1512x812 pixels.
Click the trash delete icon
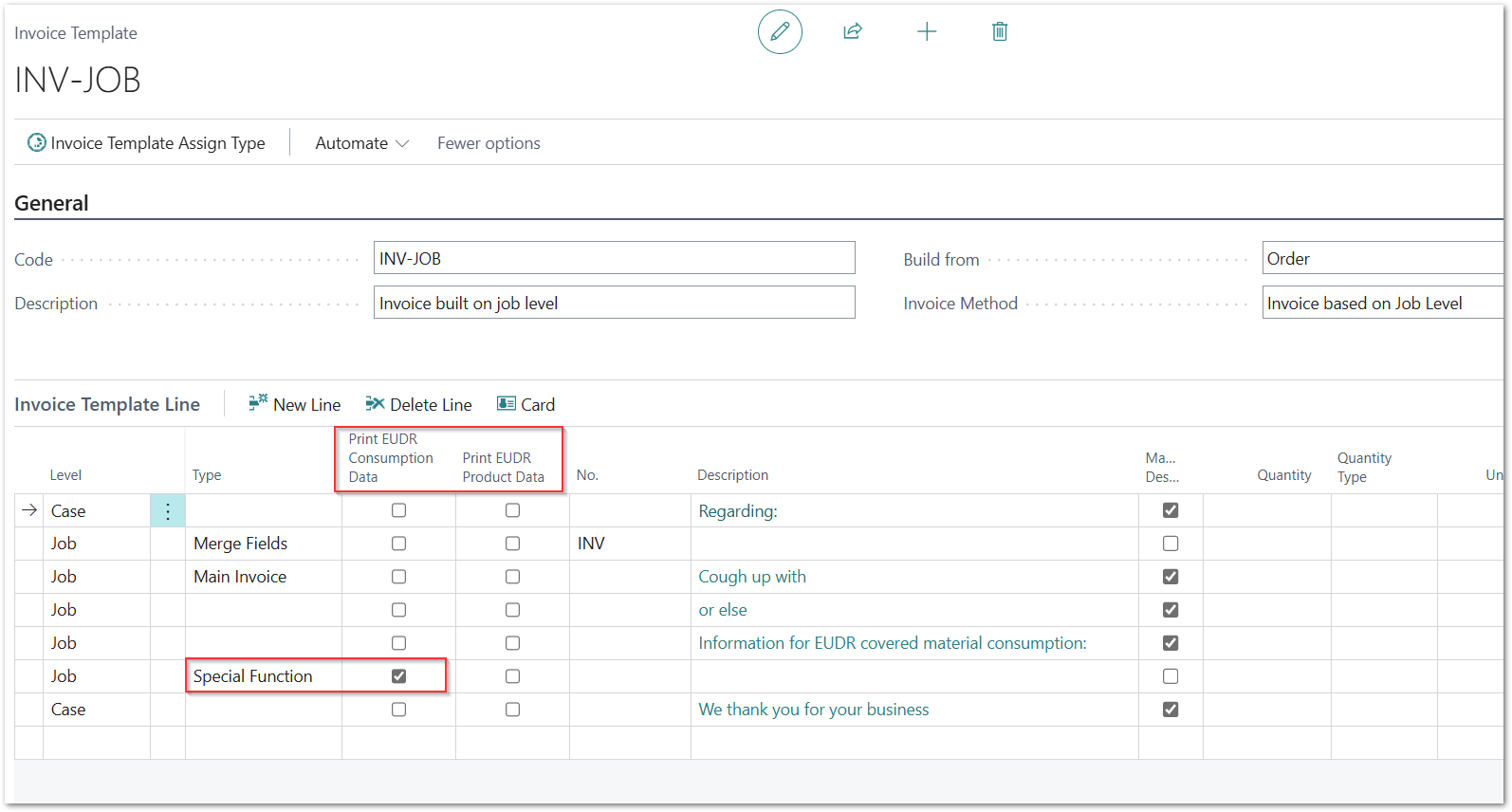[x=999, y=32]
